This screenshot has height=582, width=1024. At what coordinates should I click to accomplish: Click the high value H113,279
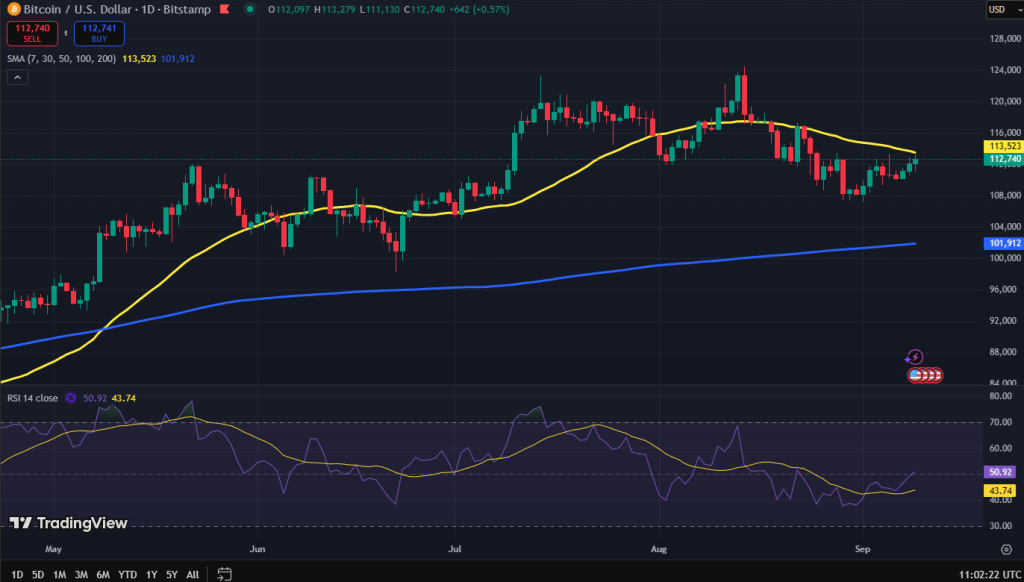tap(335, 10)
